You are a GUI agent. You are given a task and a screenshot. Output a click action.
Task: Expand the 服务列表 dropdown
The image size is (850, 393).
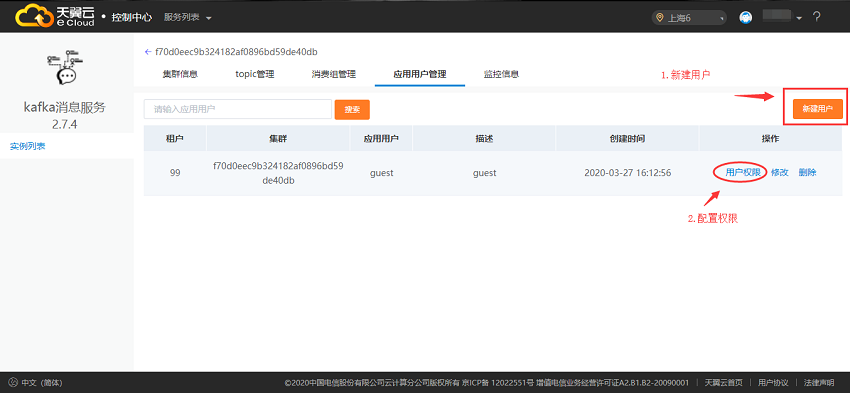pos(188,17)
